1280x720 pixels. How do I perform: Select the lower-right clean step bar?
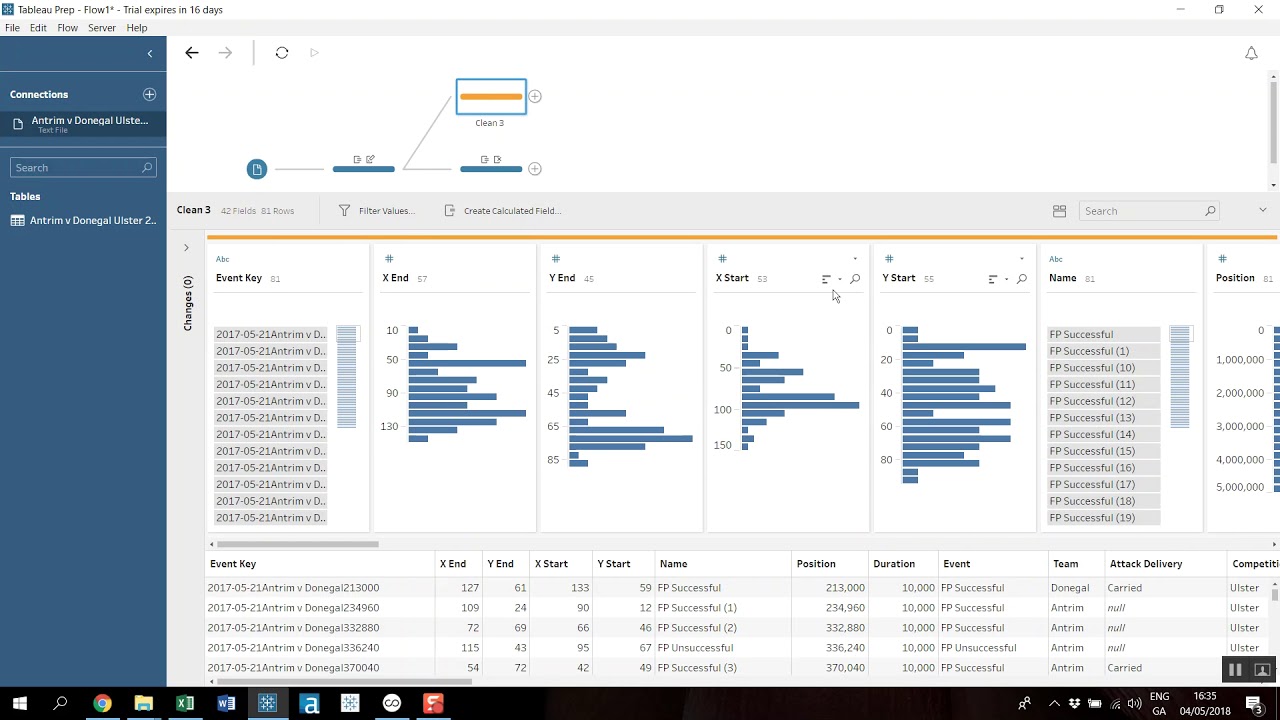point(491,169)
